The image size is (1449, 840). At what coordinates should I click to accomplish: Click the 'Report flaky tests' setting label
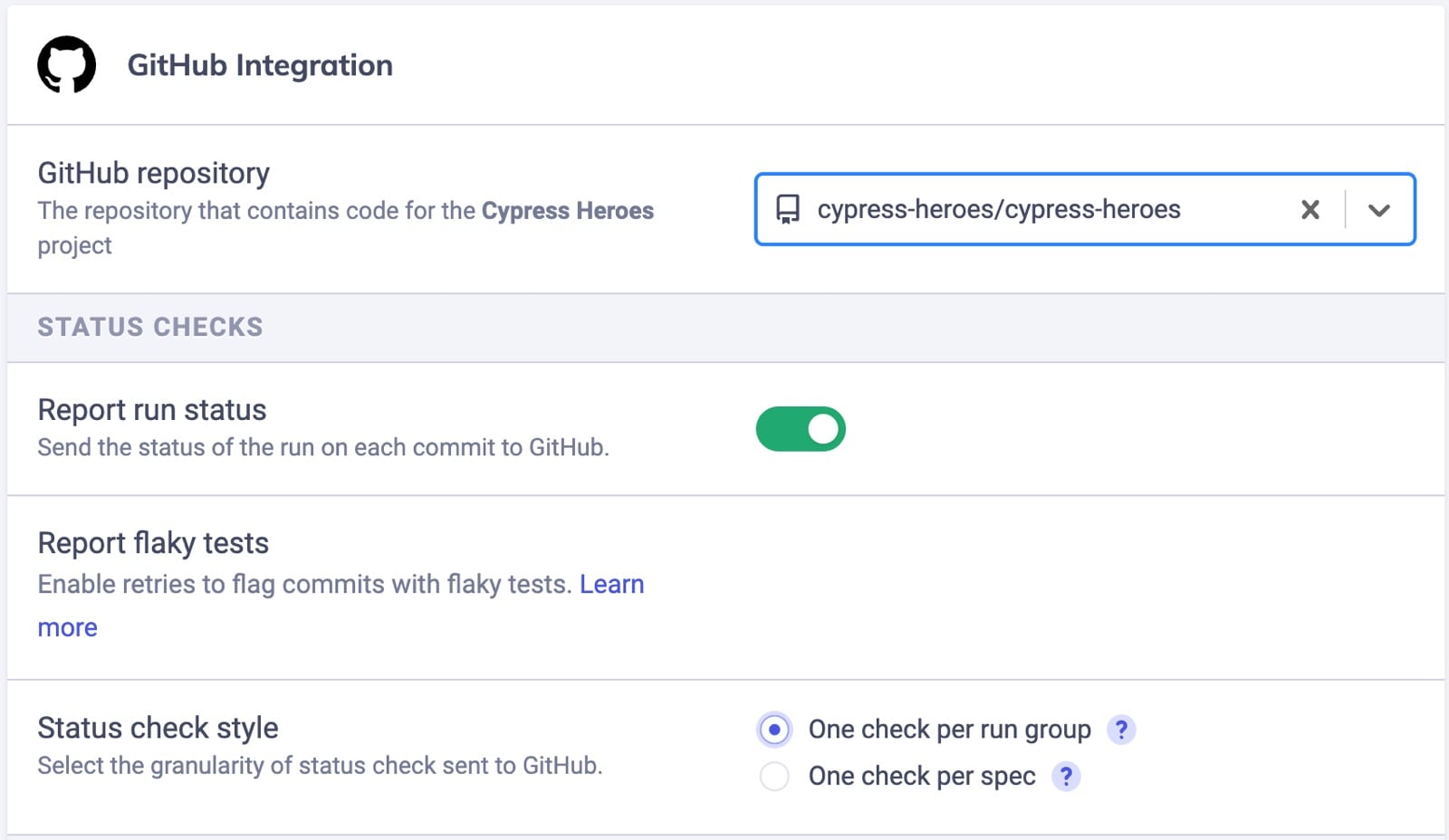pos(152,543)
